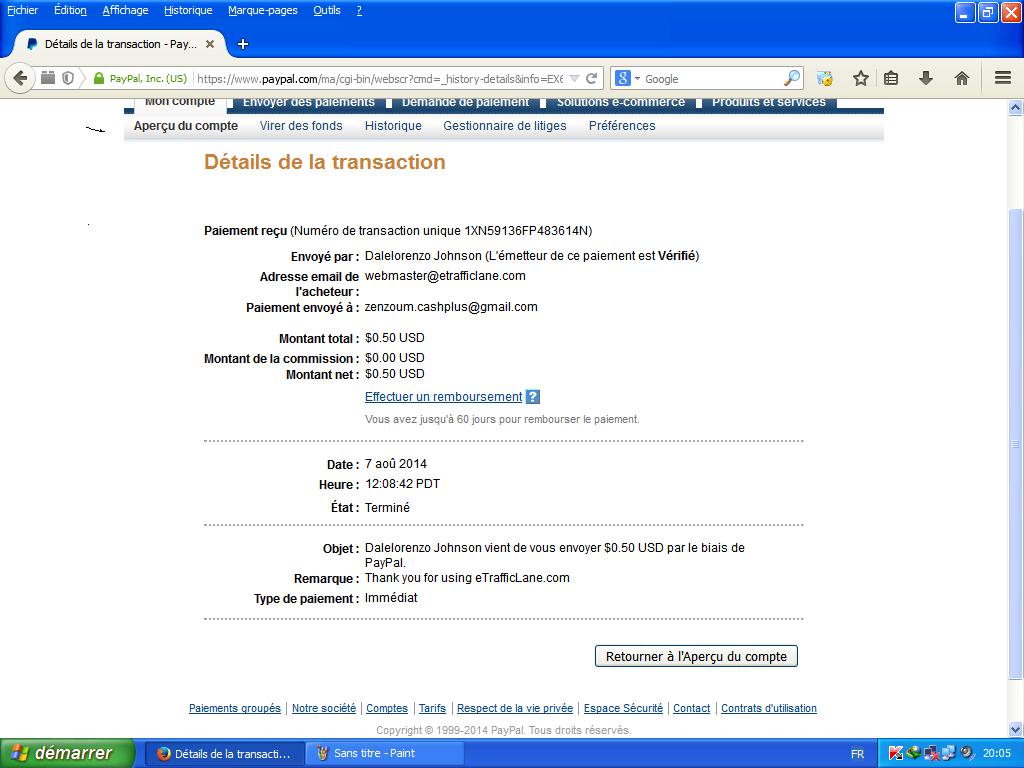The width and height of the screenshot is (1024, 768).
Task: Open Notre société footer link
Action: [324, 708]
